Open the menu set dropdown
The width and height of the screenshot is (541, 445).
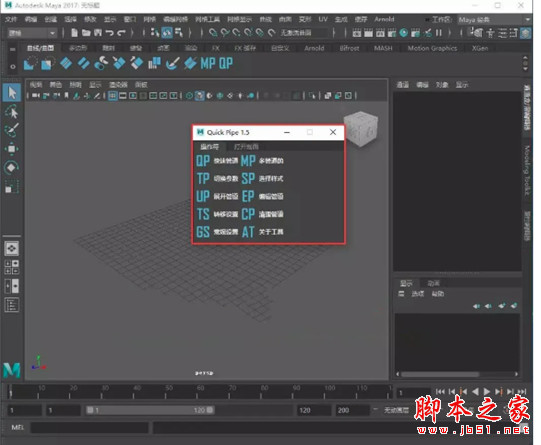pyautogui.click(x=32, y=33)
